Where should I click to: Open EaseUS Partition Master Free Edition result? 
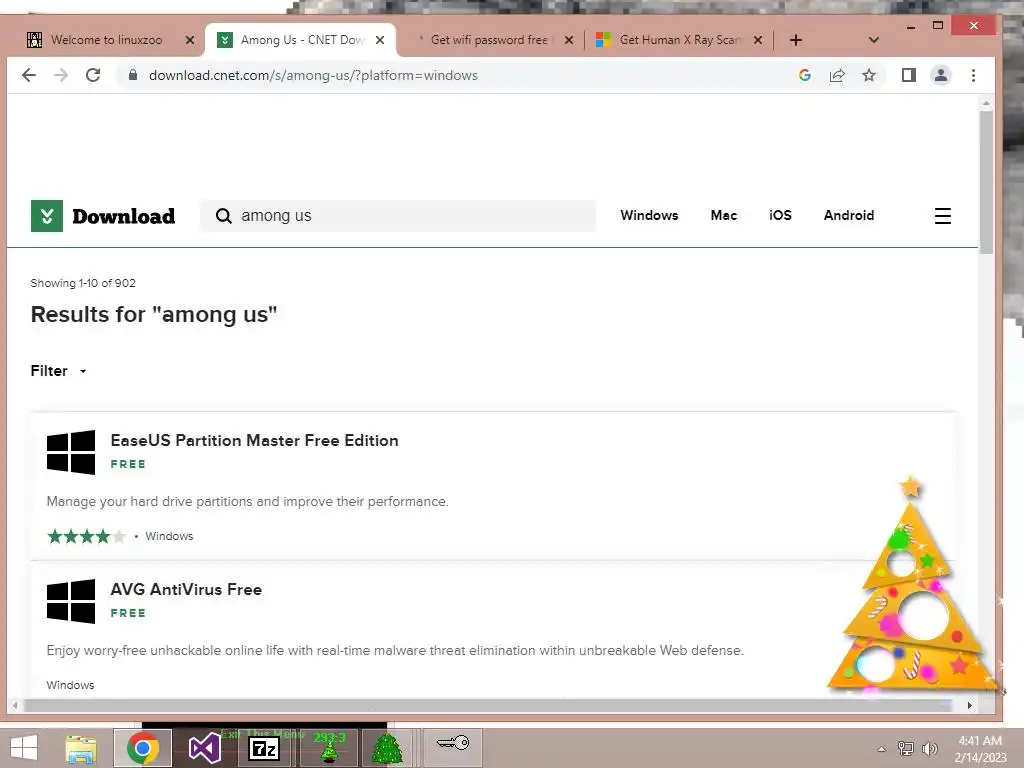[254, 441]
